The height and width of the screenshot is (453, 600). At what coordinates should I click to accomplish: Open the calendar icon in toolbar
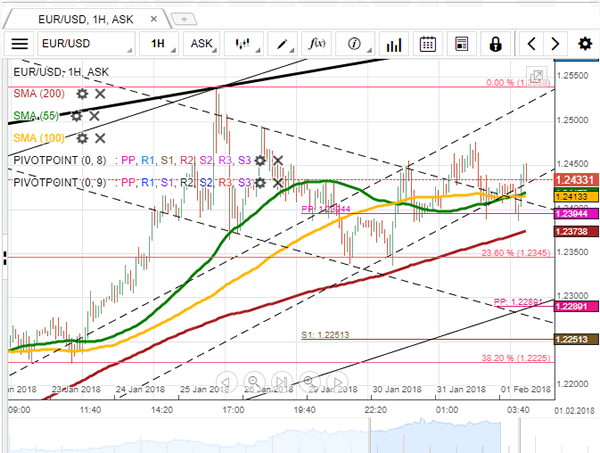pos(427,43)
